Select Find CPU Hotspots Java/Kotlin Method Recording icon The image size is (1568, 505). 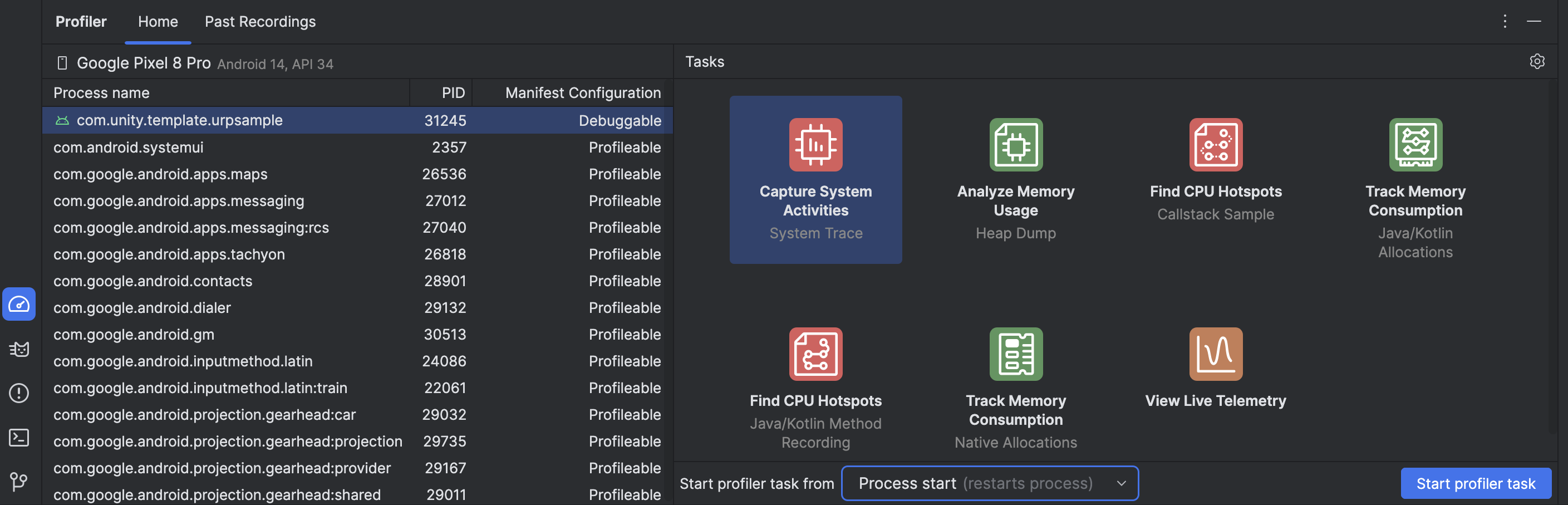(815, 354)
